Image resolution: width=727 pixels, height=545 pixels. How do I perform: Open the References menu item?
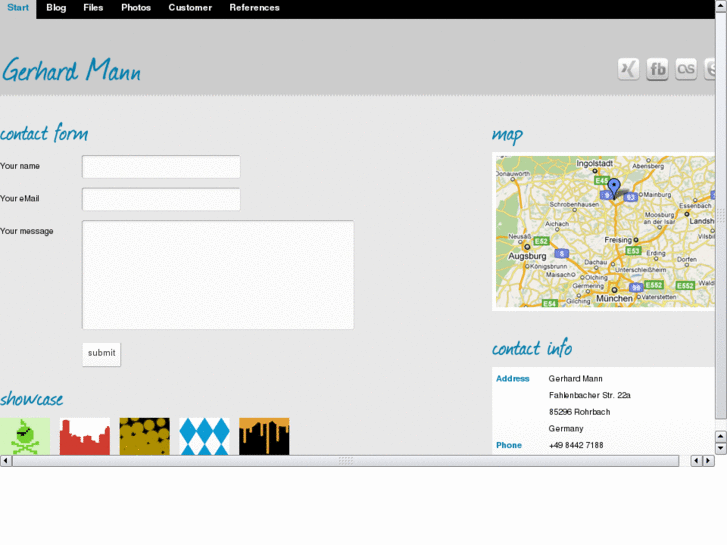coord(255,8)
